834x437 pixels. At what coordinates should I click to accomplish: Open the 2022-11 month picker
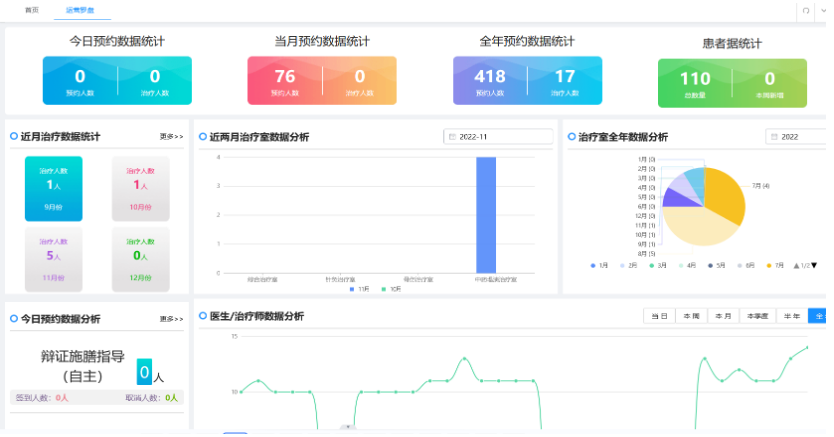(x=498, y=136)
